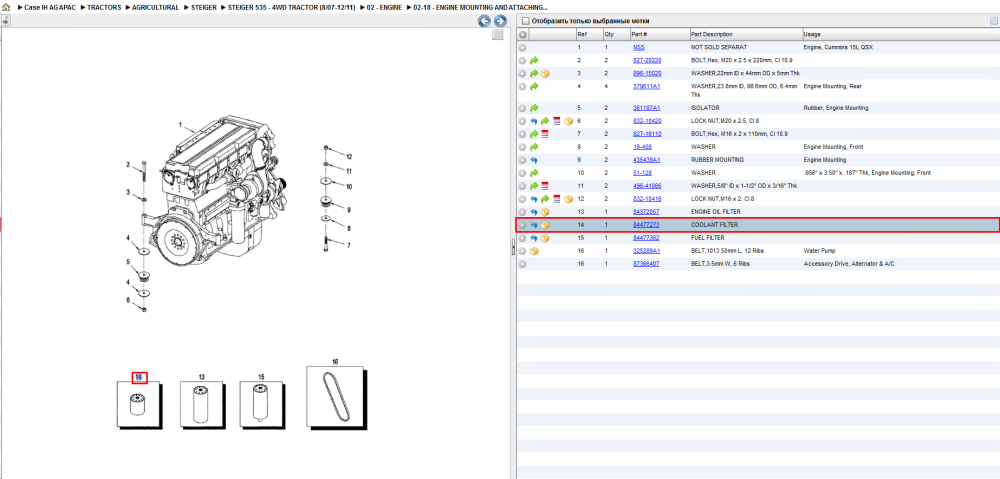Click green arrow on 379611A1 row
Image resolution: width=1000 pixels, height=479 pixels.
pos(534,86)
